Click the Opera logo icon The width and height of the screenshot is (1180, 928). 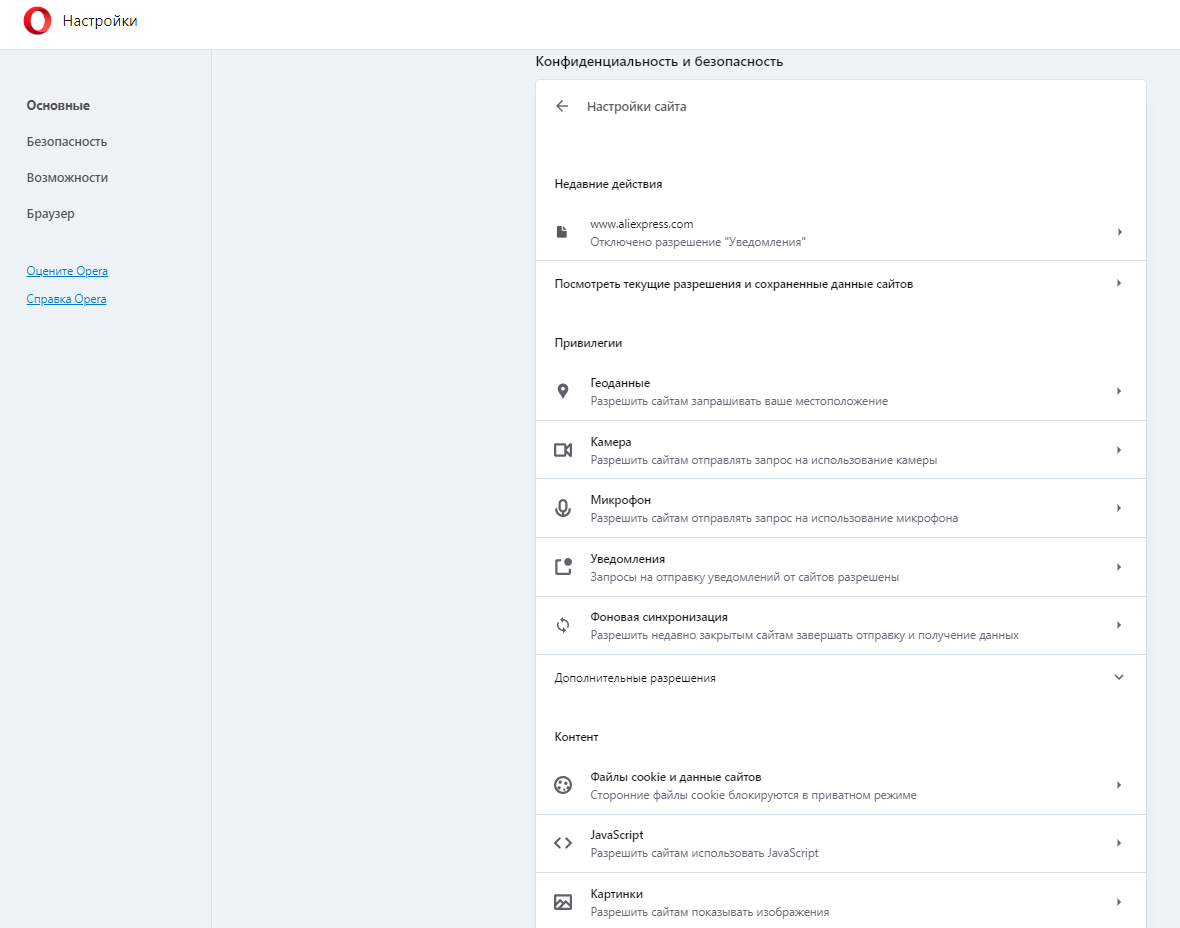tap(38, 21)
